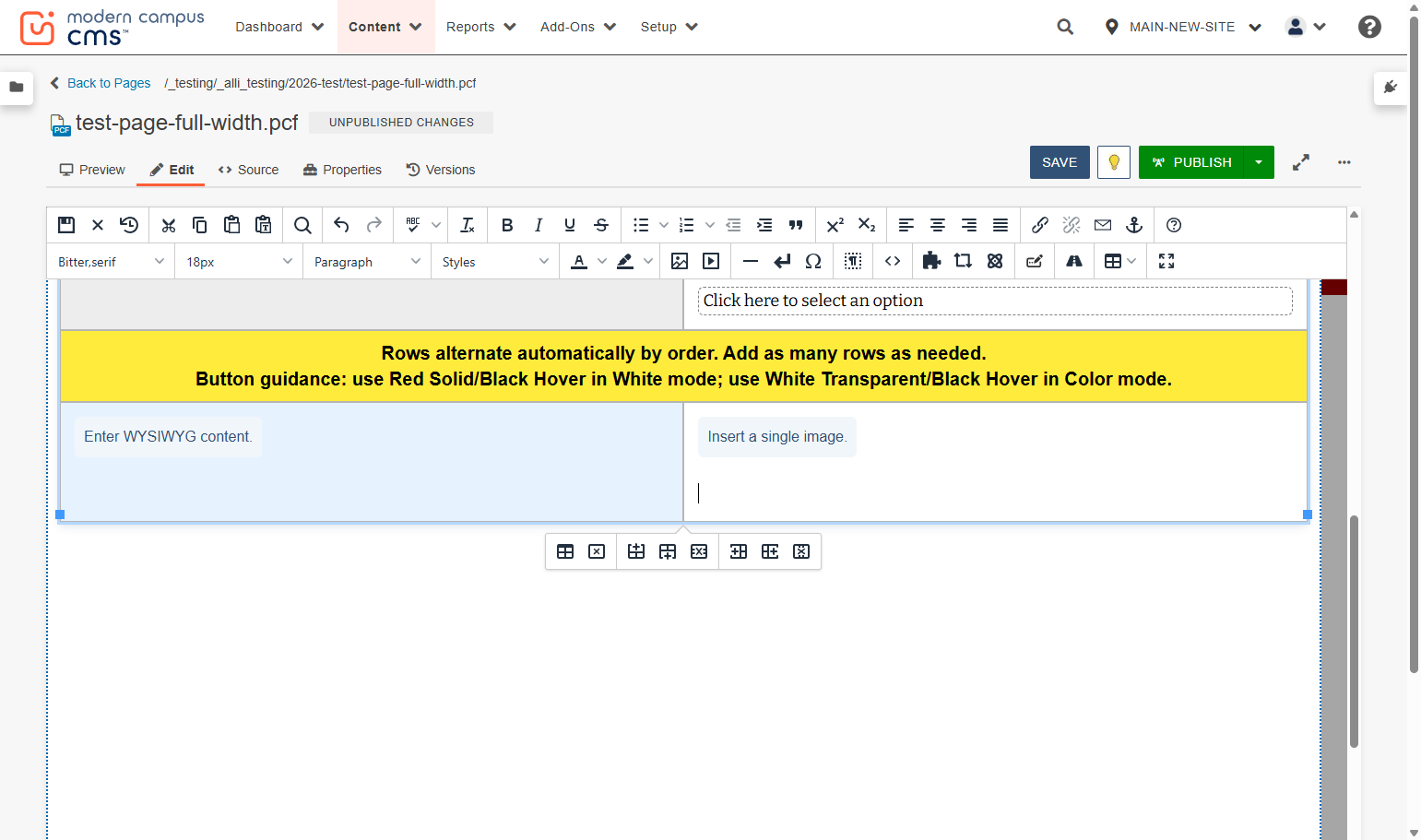Click the SAVE button

pyautogui.click(x=1060, y=162)
